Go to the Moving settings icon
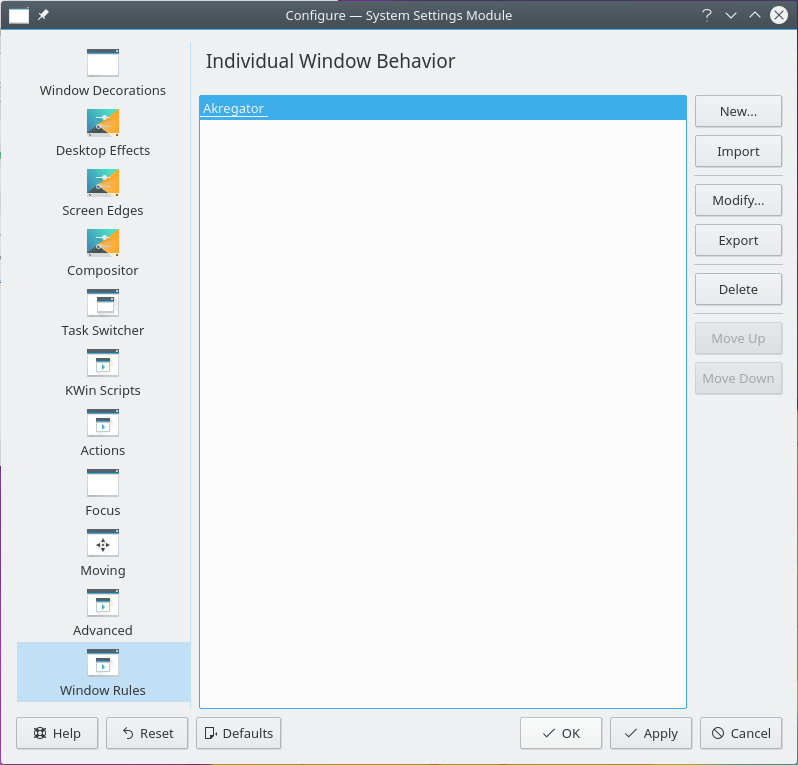This screenshot has height=765, width=798. click(x=103, y=543)
